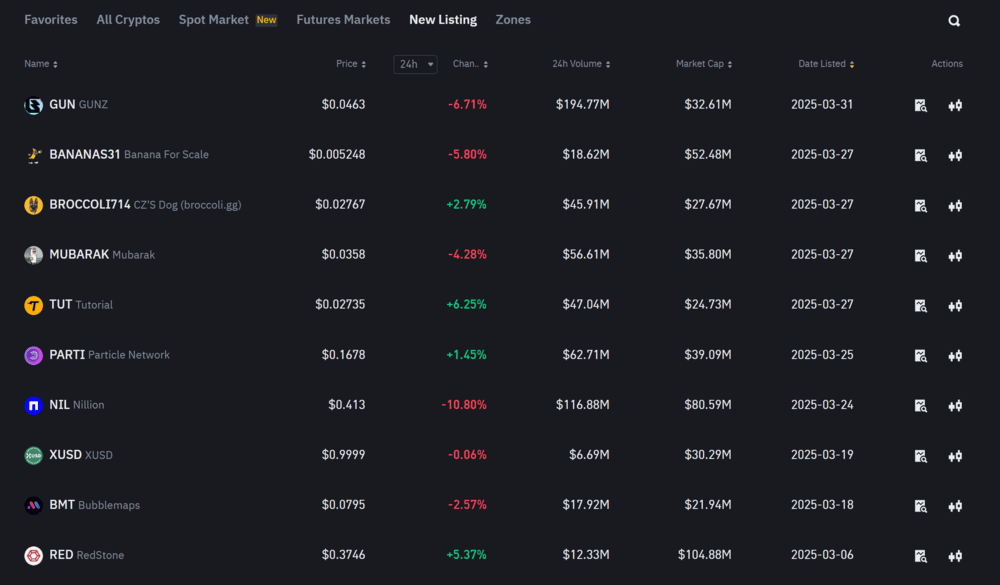
Task: Click MUBARAK market cap $35.80M
Action: click(x=708, y=255)
